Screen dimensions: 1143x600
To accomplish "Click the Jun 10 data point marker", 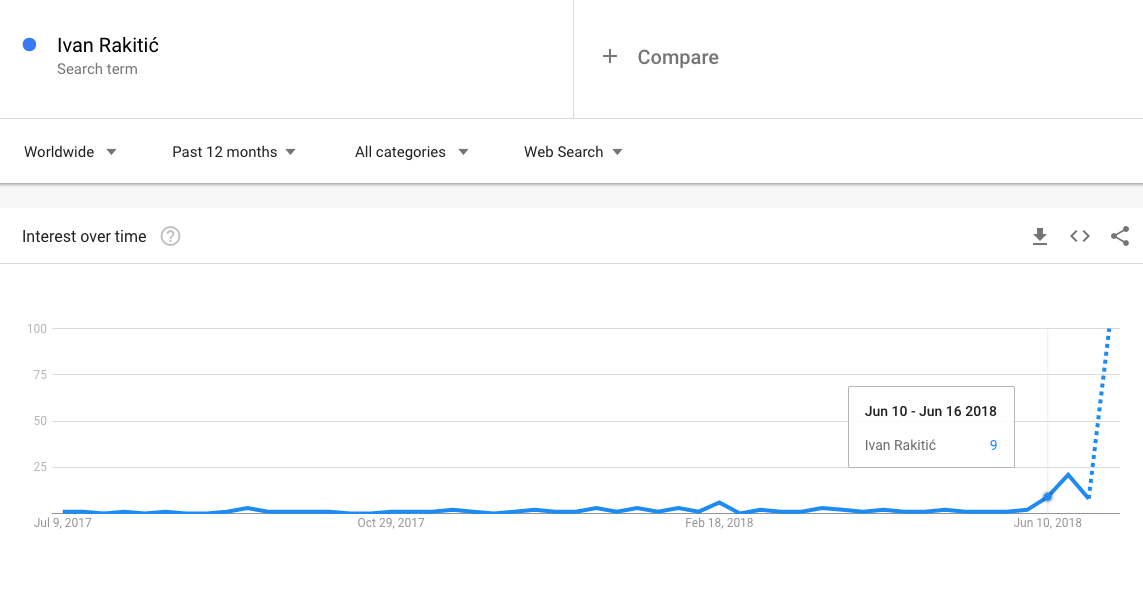I will coord(1048,496).
